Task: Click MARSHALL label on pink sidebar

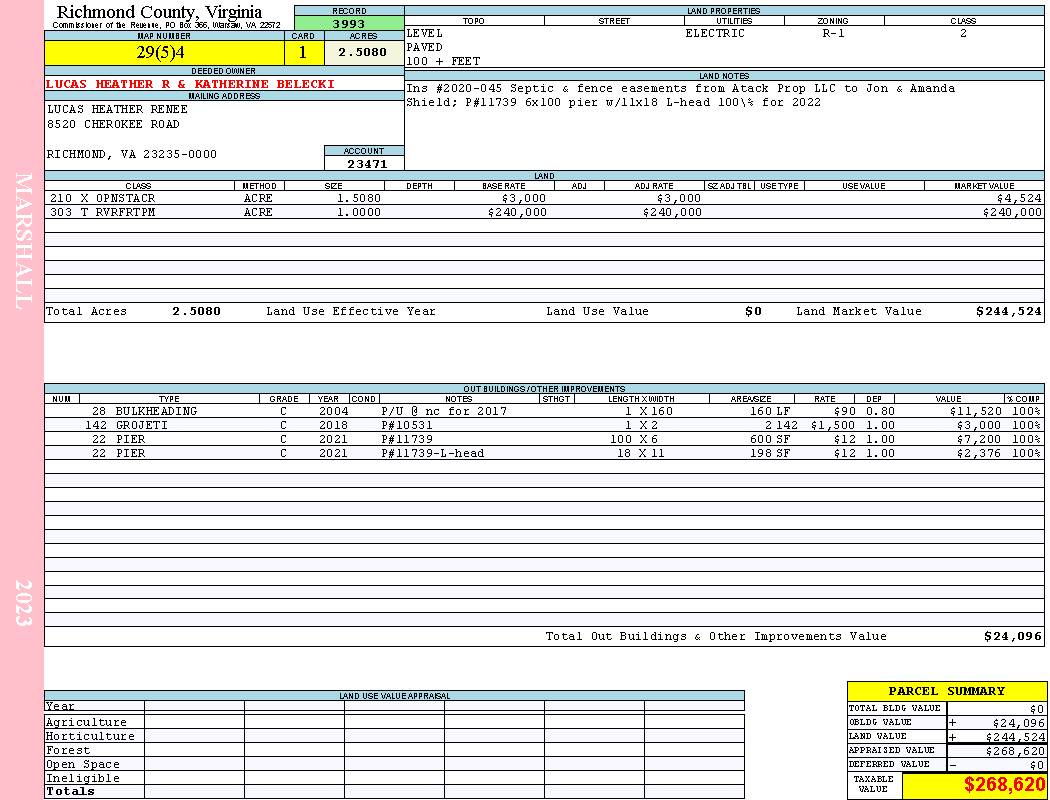Action: (x=23, y=241)
